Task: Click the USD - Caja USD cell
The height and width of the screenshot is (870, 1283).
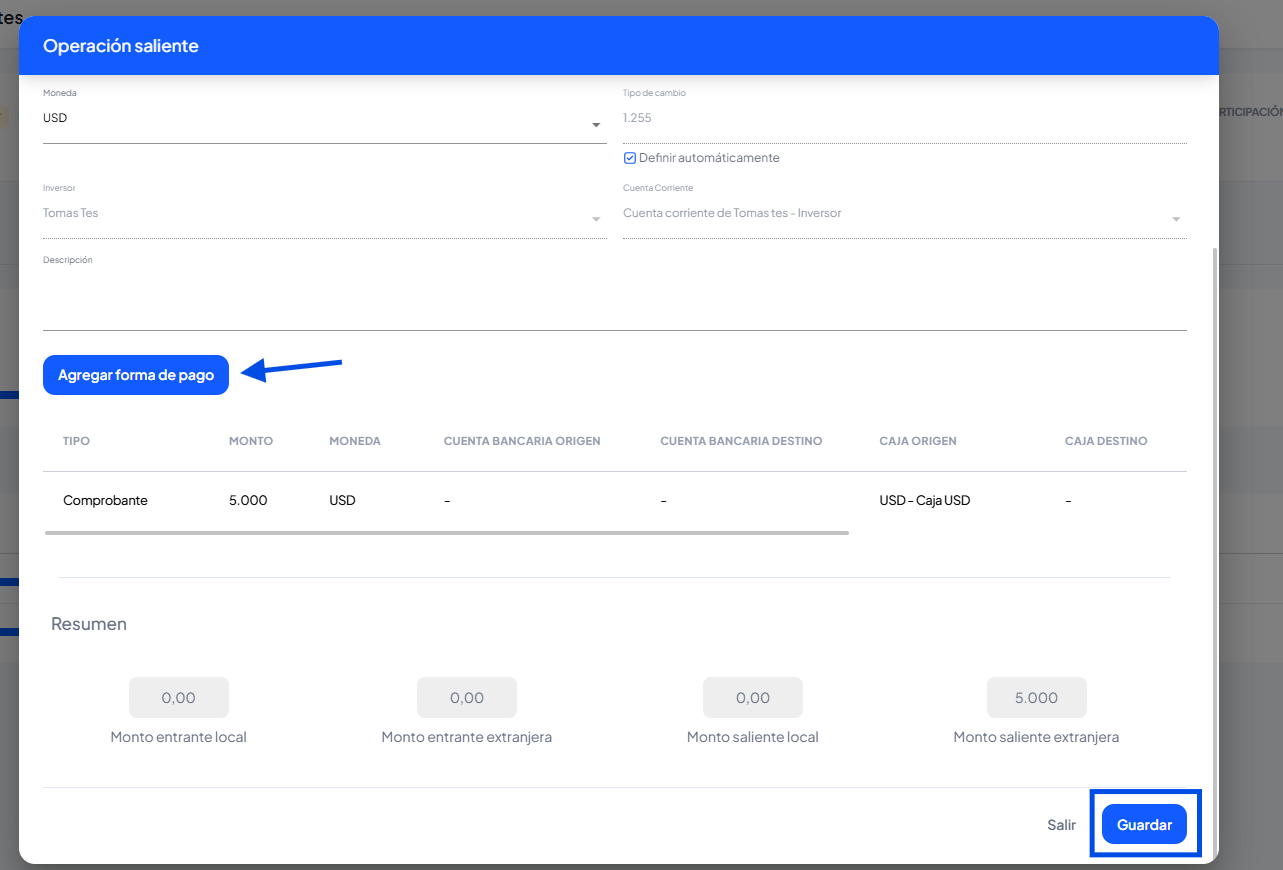Action: (x=924, y=500)
